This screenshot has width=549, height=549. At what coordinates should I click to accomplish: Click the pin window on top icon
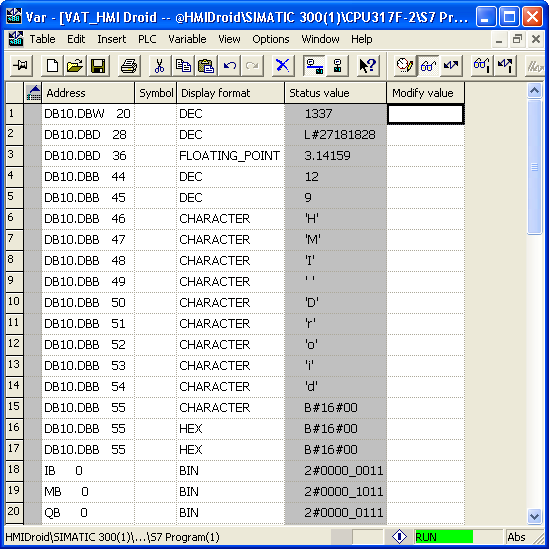(21, 65)
